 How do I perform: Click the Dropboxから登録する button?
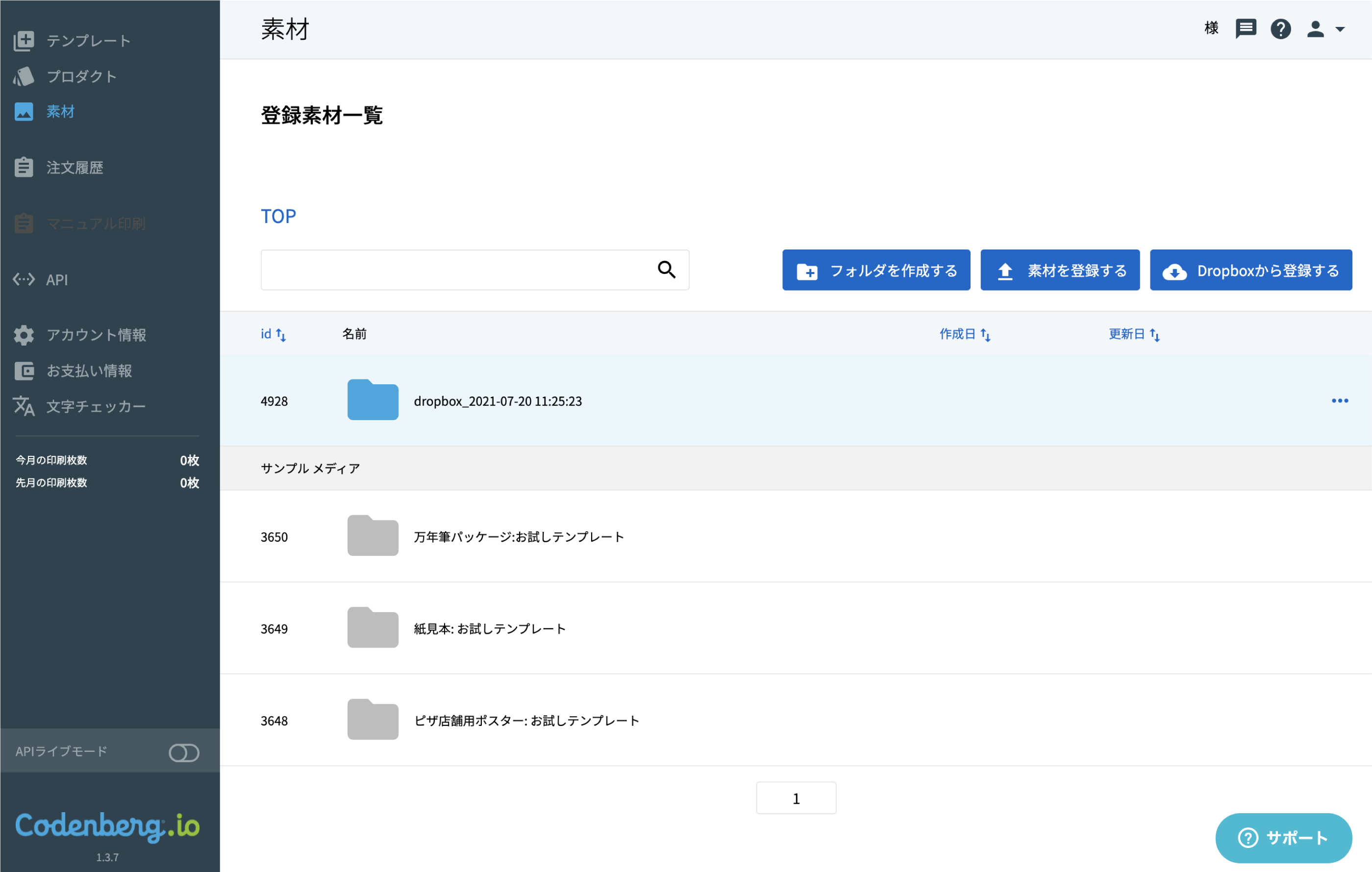coord(1250,270)
